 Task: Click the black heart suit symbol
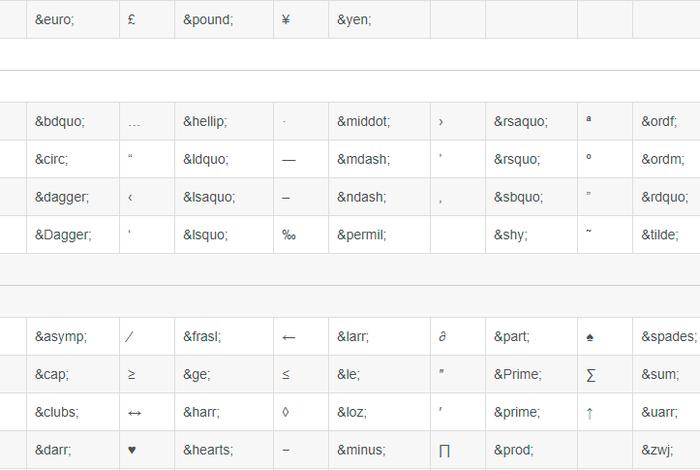132,450
